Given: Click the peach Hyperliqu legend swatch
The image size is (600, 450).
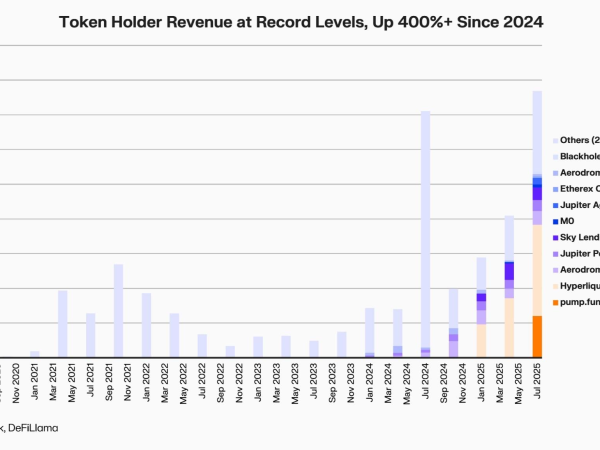Looking at the screenshot, I should click(x=556, y=287).
